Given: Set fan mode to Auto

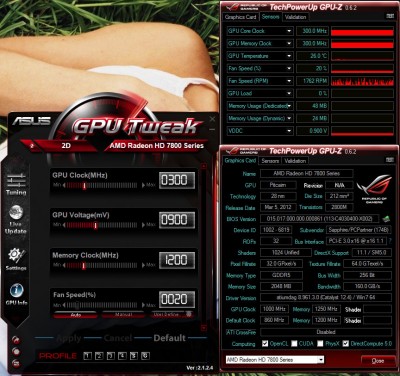Looking at the screenshot, I should (76, 314).
